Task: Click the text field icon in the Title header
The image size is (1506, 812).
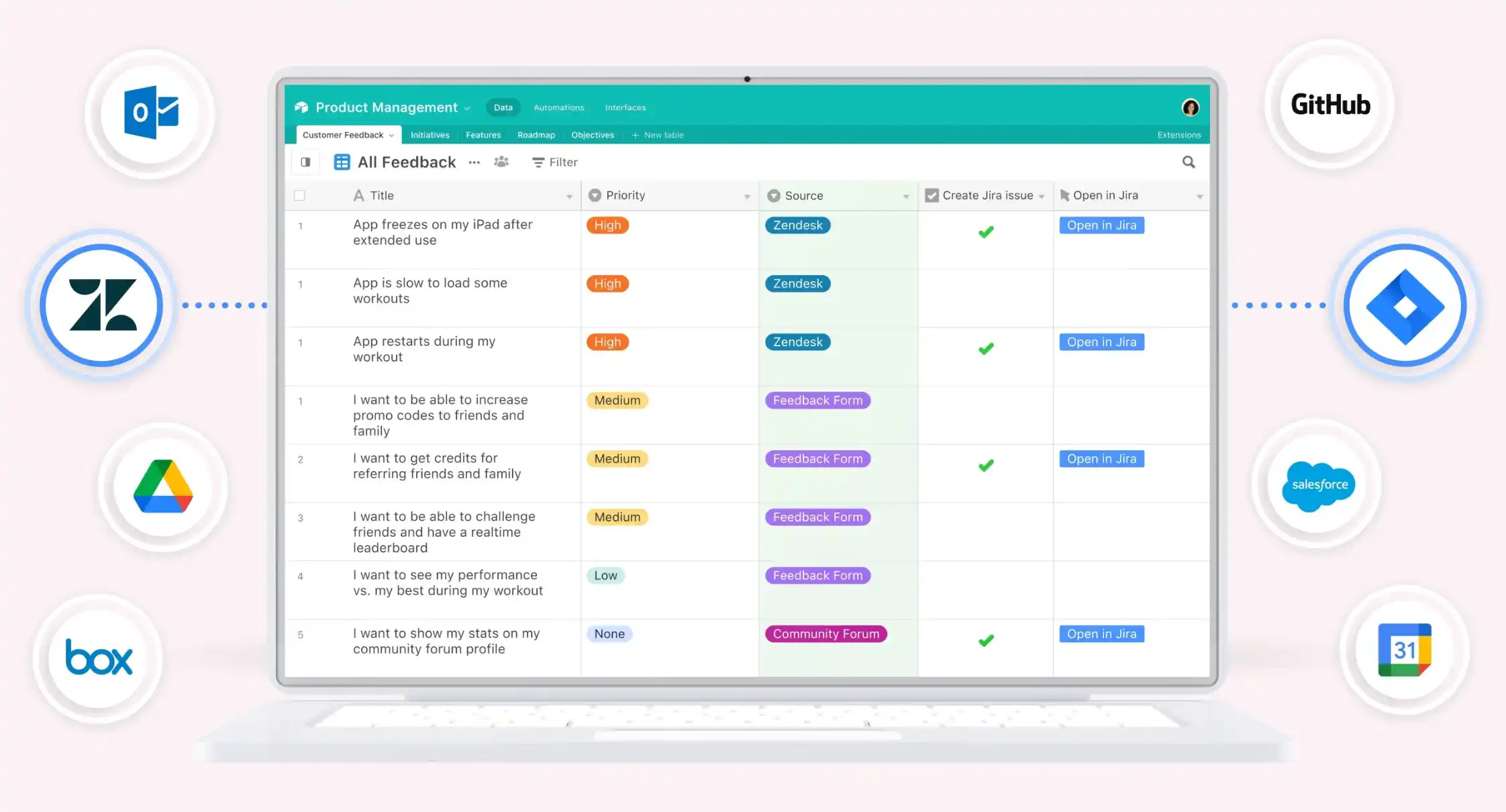Action: (358, 195)
